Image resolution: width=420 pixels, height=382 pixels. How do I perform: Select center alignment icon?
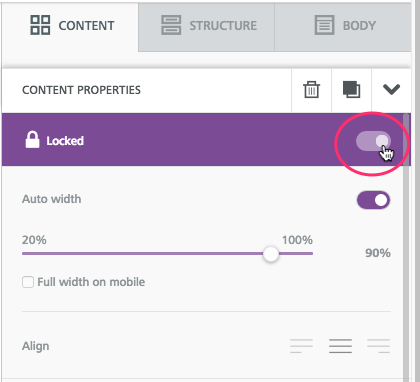[340, 346]
